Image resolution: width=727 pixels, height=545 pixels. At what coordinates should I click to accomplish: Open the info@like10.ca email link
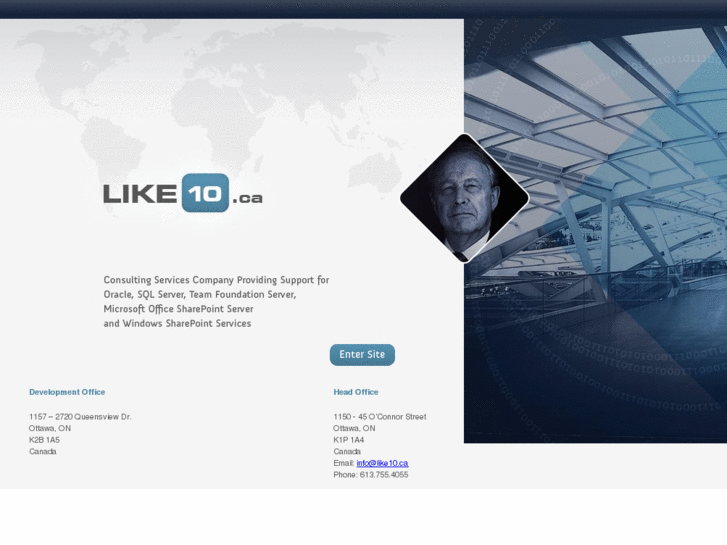click(x=382, y=463)
